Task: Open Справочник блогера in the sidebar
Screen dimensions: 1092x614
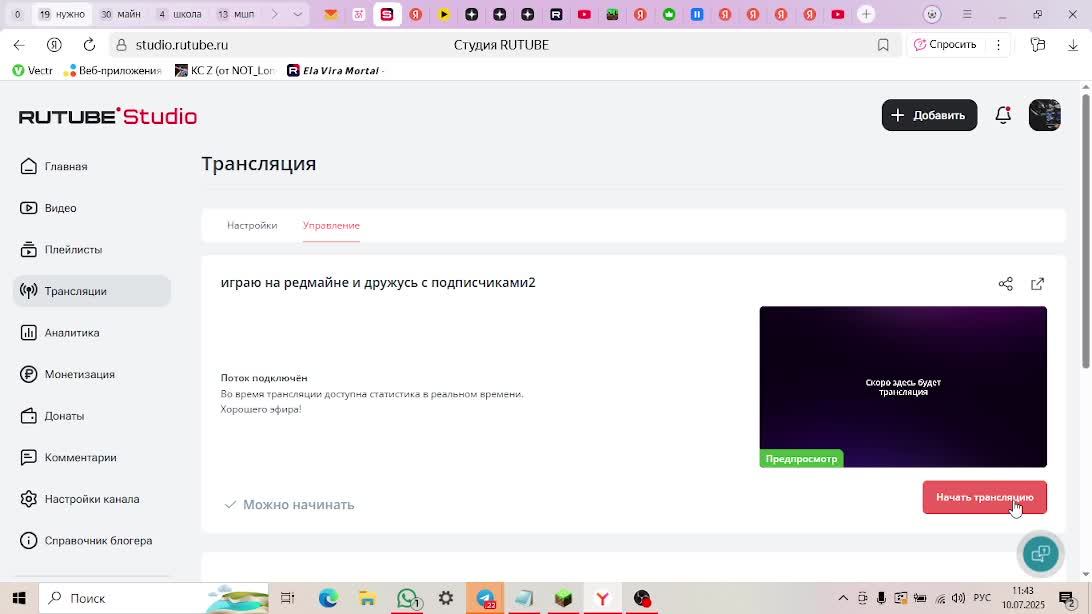Action: click(92, 541)
